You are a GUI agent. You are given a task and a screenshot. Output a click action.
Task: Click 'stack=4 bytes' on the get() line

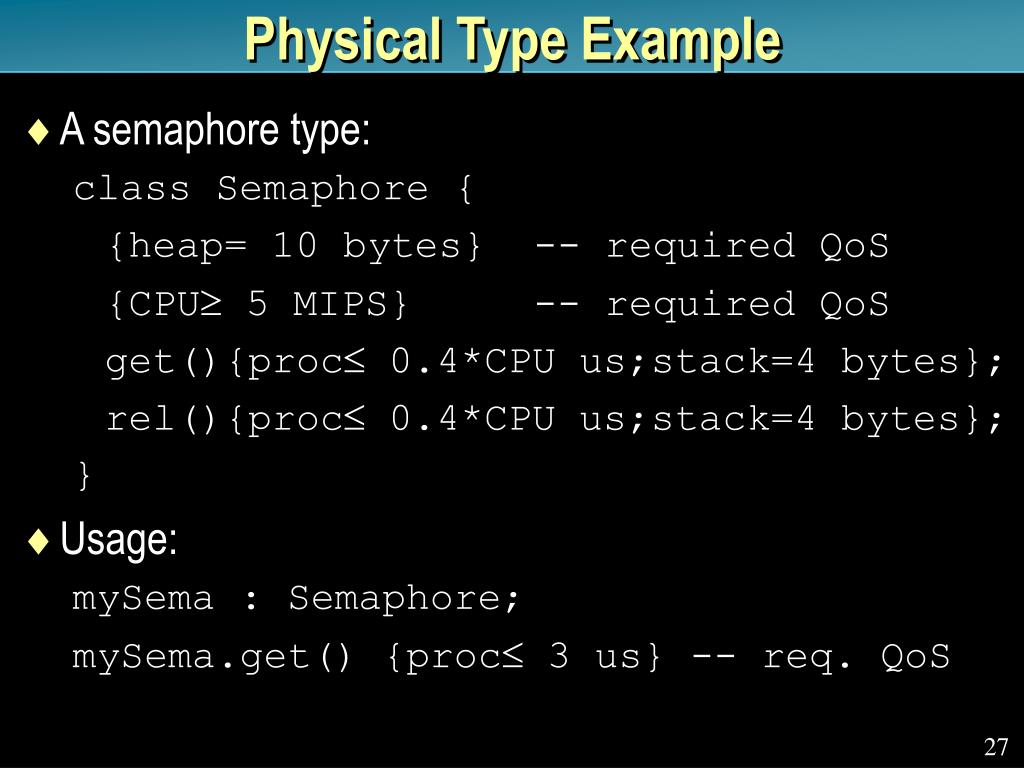pos(805,362)
